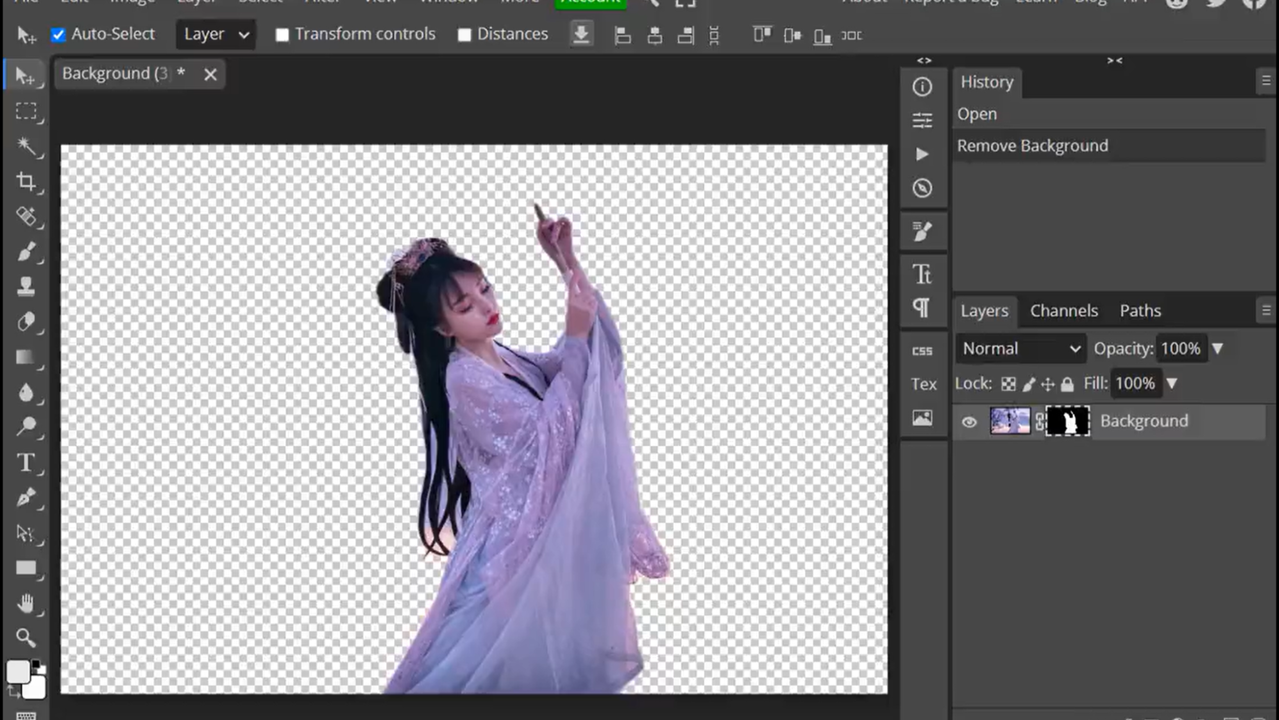The image size is (1279, 720).
Task: Open the Layer auto-select dropdown
Action: [x=215, y=35]
